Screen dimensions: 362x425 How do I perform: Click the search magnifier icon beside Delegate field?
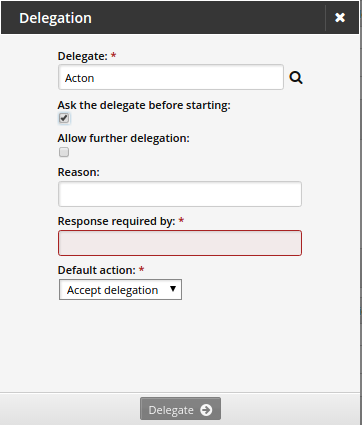[296, 78]
